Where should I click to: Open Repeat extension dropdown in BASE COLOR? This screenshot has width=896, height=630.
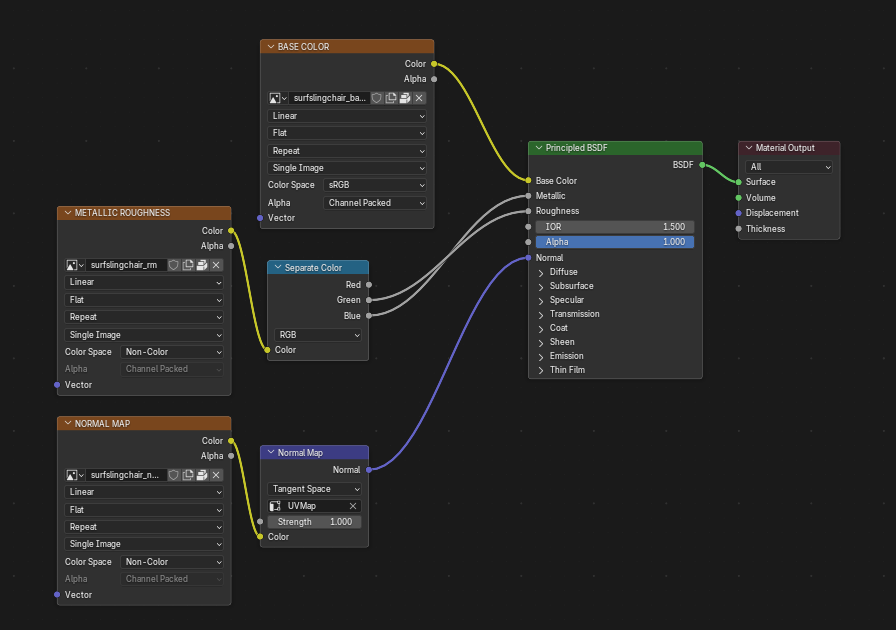point(347,151)
